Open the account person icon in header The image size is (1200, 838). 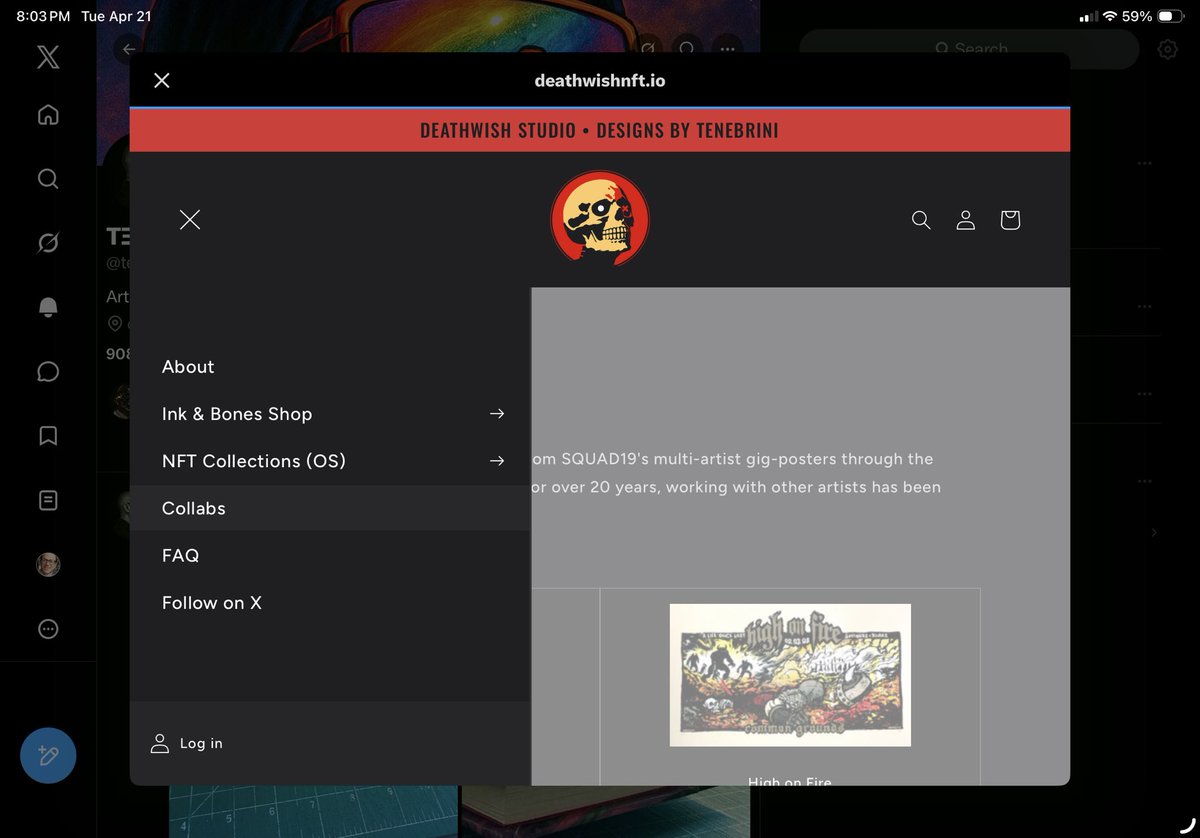pos(965,220)
